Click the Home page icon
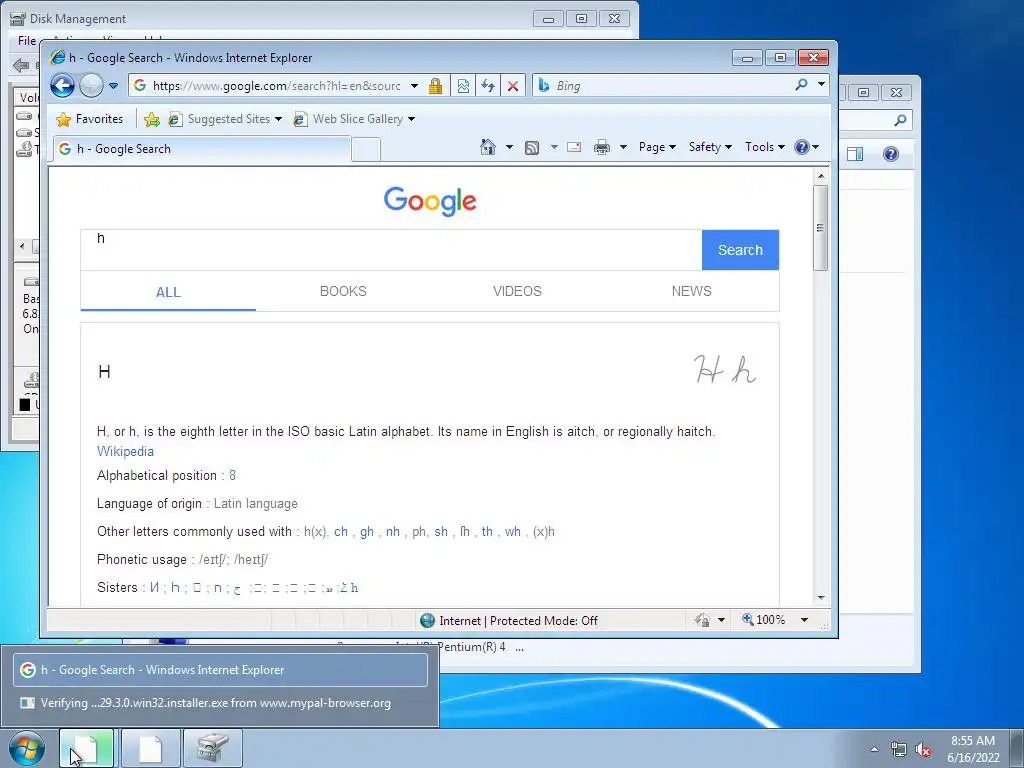1024x768 pixels. point(488,147)
